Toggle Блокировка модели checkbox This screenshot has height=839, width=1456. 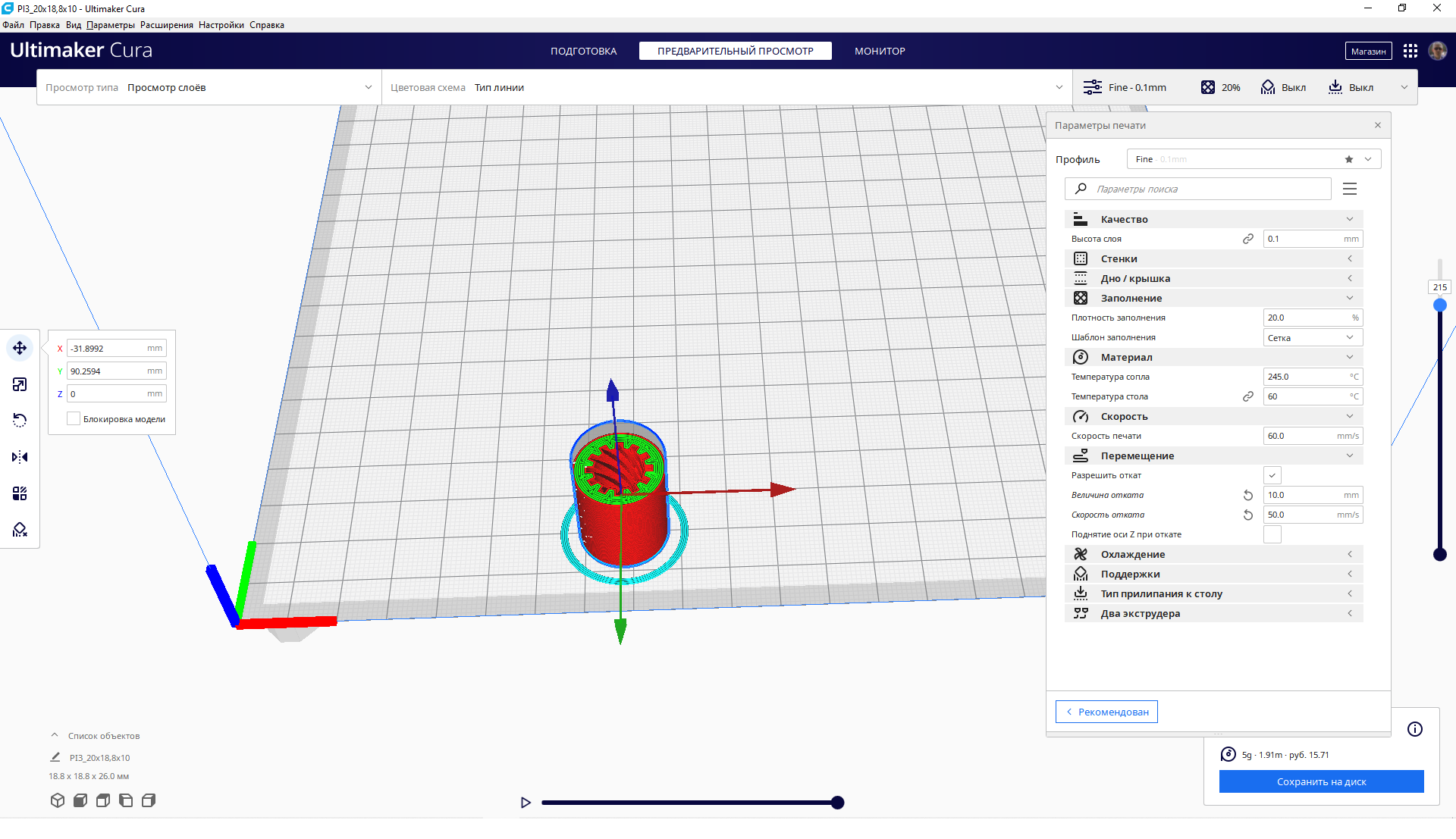click(74, 418)
